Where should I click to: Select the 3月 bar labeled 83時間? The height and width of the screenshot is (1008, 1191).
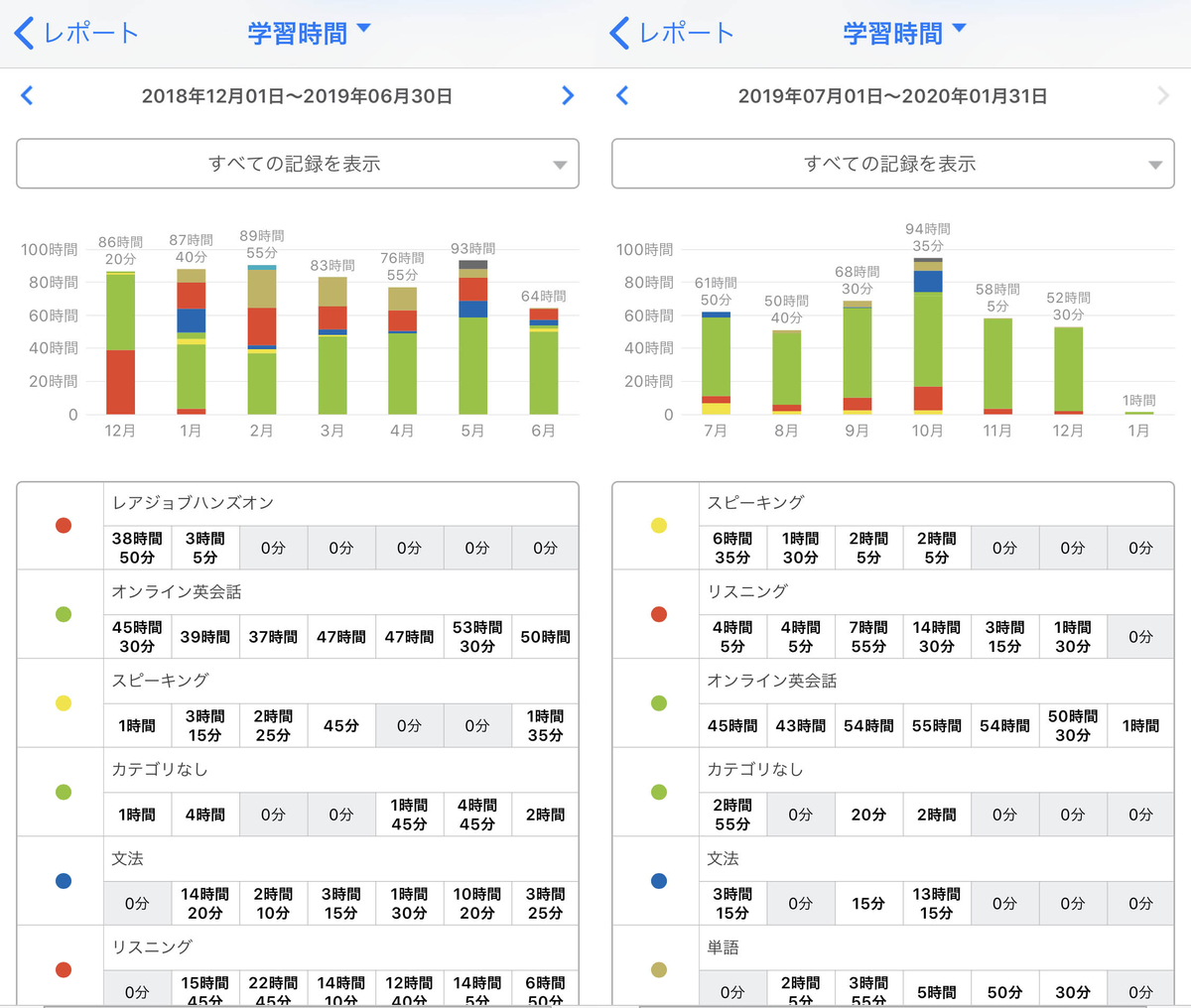(x=332, y=345)
